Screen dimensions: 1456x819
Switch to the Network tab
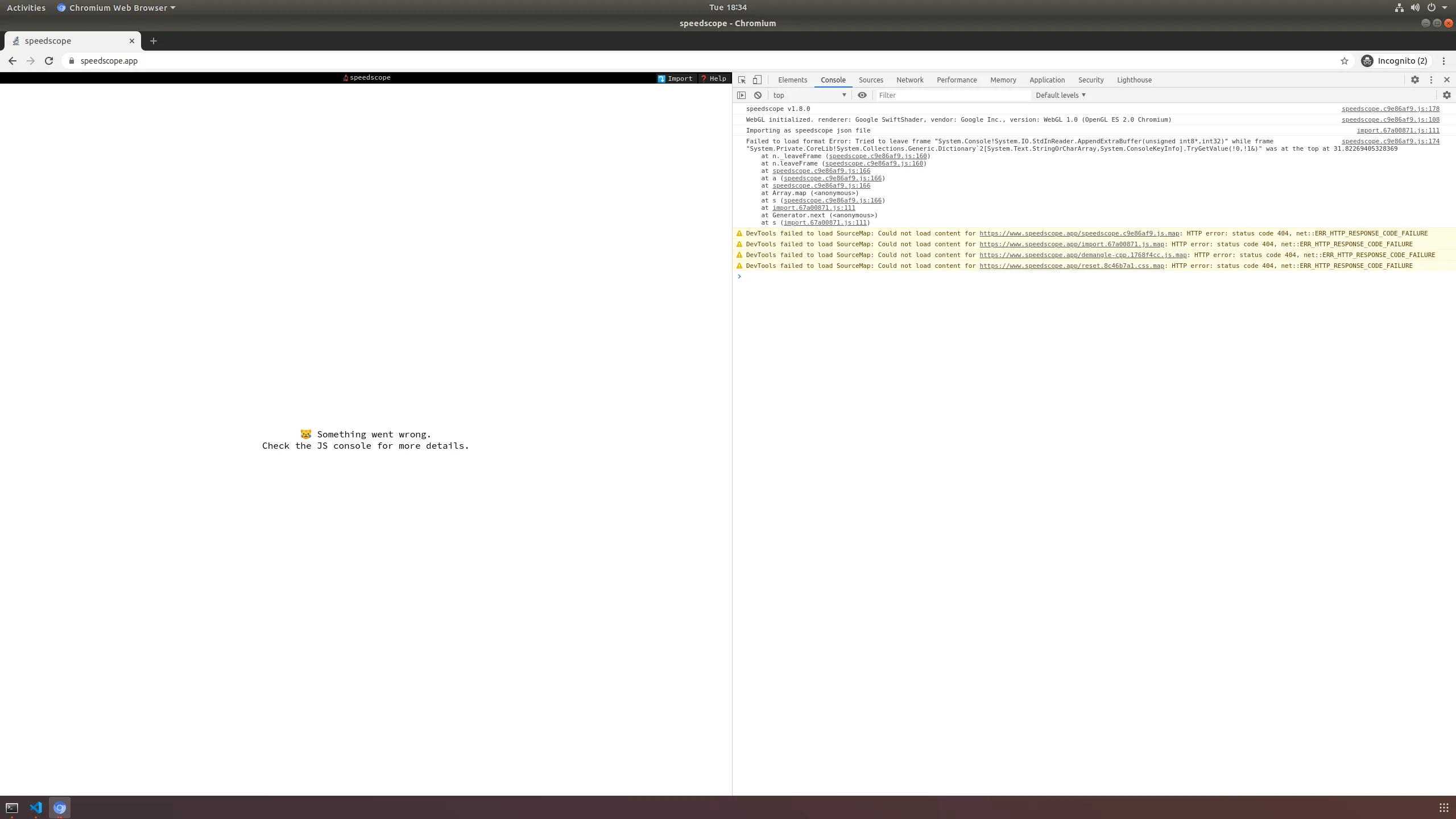909,80
